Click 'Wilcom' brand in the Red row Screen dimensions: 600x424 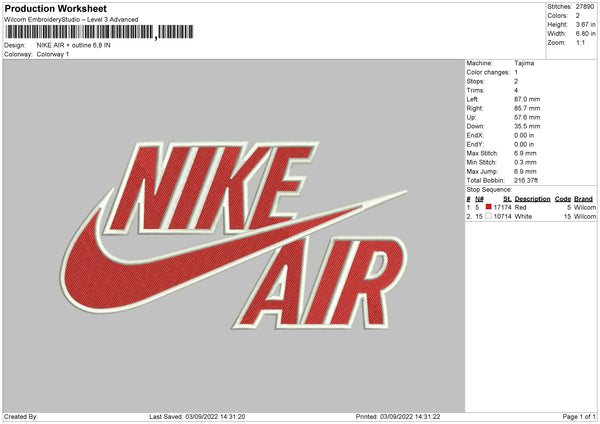(585, 207)
